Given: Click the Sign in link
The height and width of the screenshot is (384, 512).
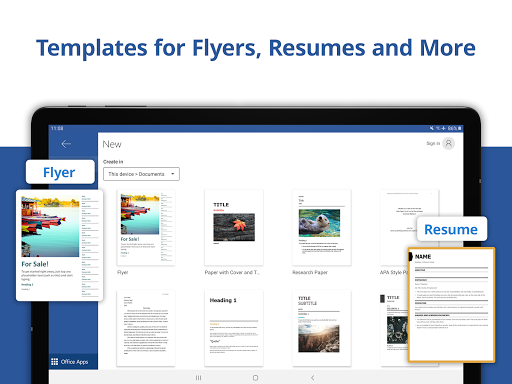Looking at the screenshot, I should pos(433,143).
